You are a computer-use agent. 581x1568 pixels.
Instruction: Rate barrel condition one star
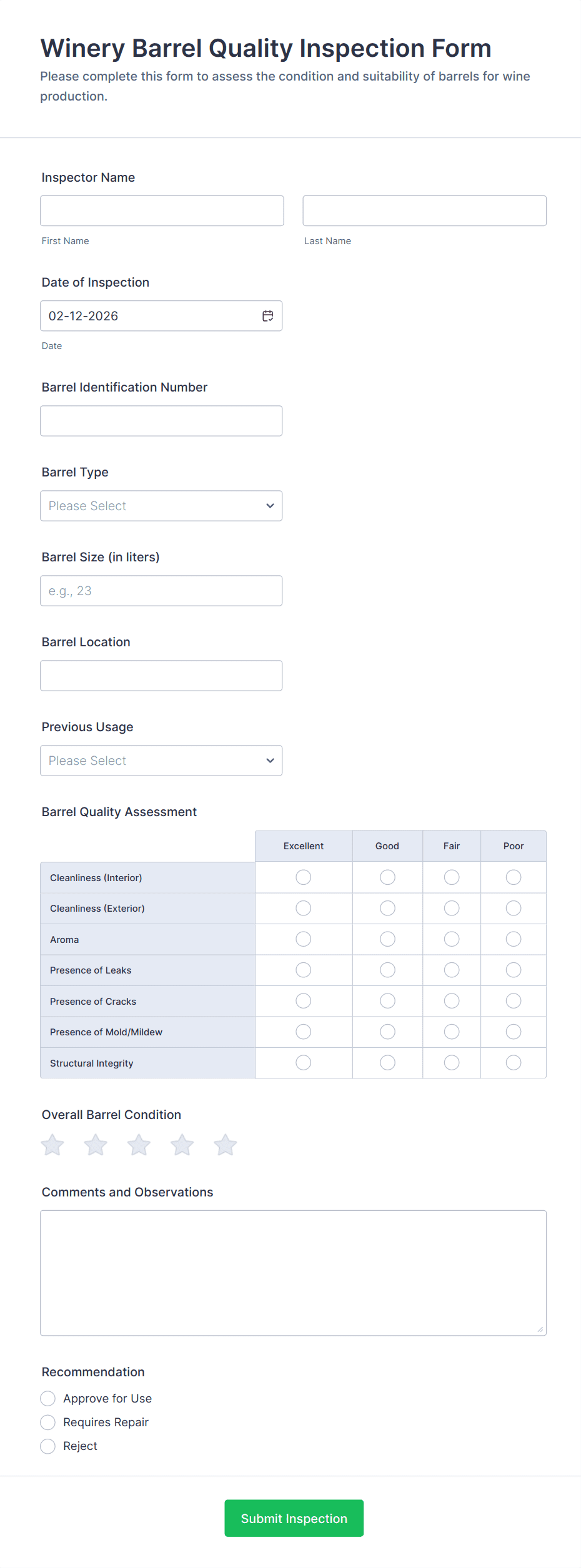pyautogui.click(x=52, y=1145)
